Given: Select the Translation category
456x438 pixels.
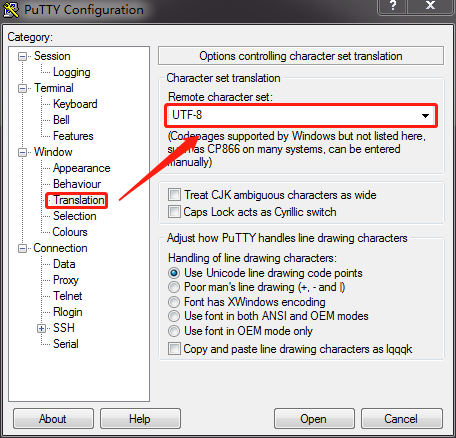Looking at the screenshot, I should click(79, 200).
